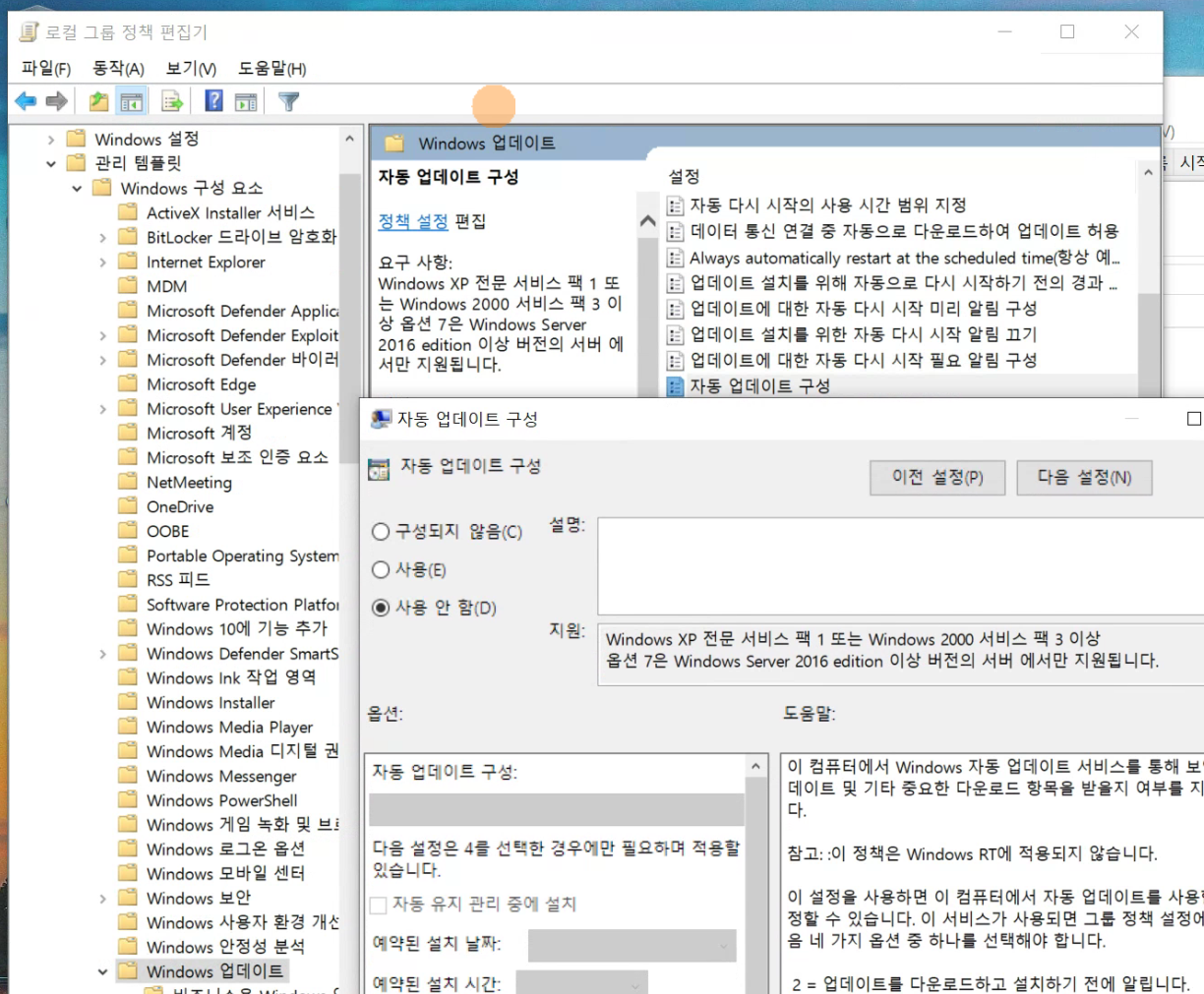Open the blue Help toolbar icon
1204x994 pixels.
213,100
